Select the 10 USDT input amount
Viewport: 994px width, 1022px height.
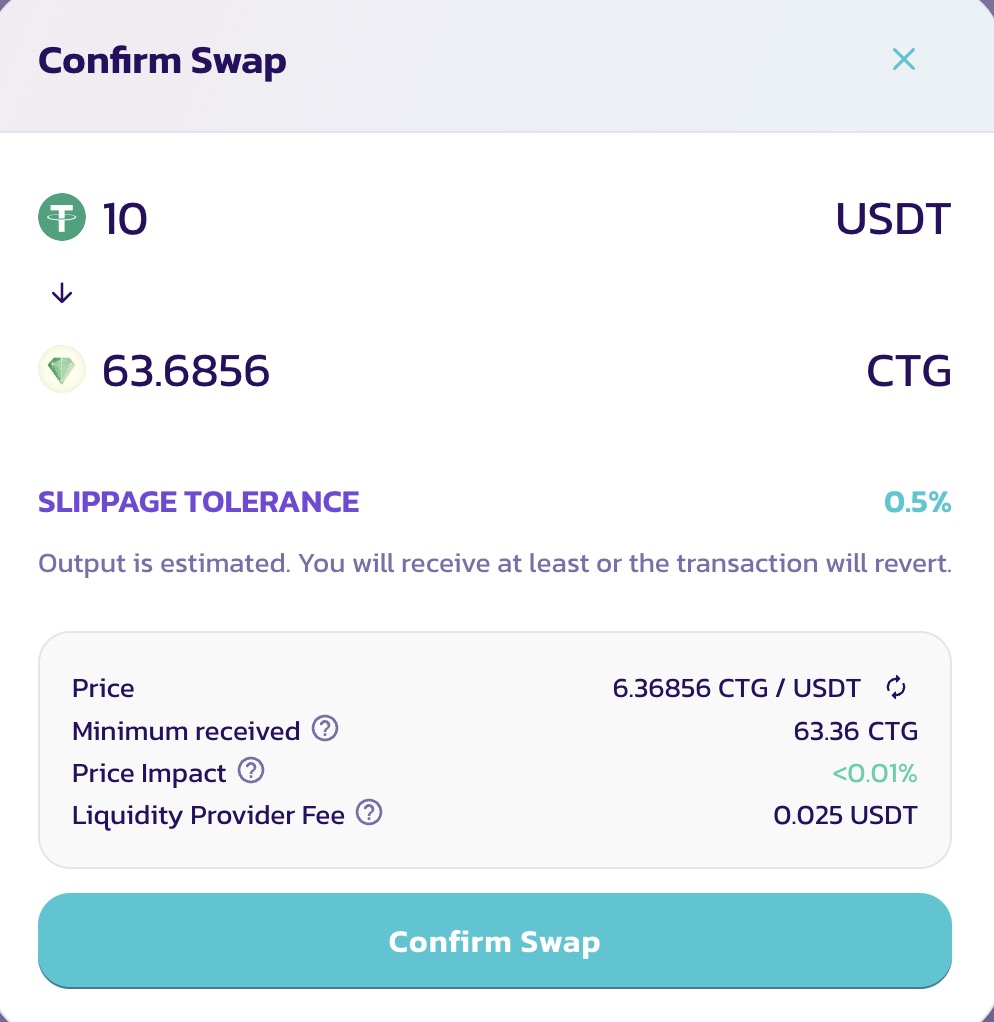coord(125,218)
